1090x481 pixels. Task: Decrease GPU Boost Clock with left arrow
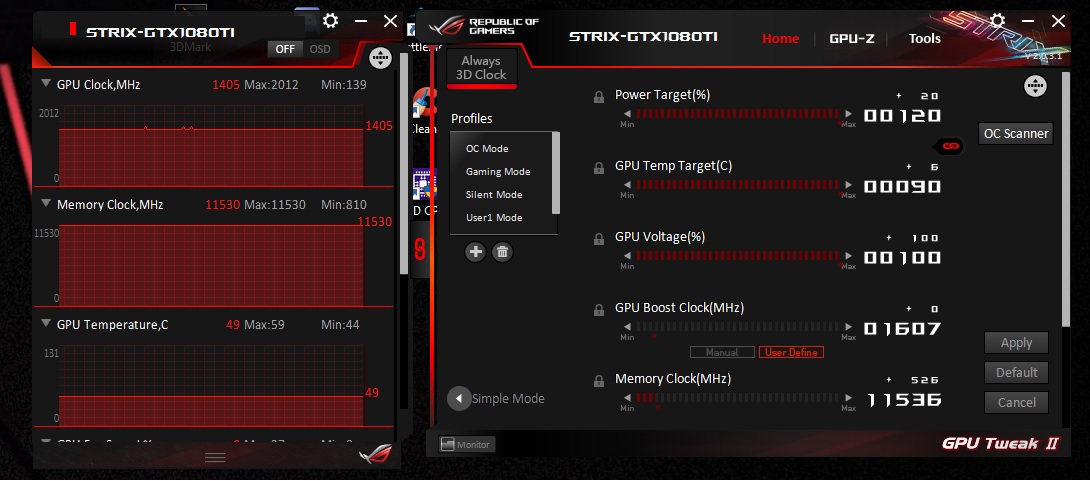point(627,327)
